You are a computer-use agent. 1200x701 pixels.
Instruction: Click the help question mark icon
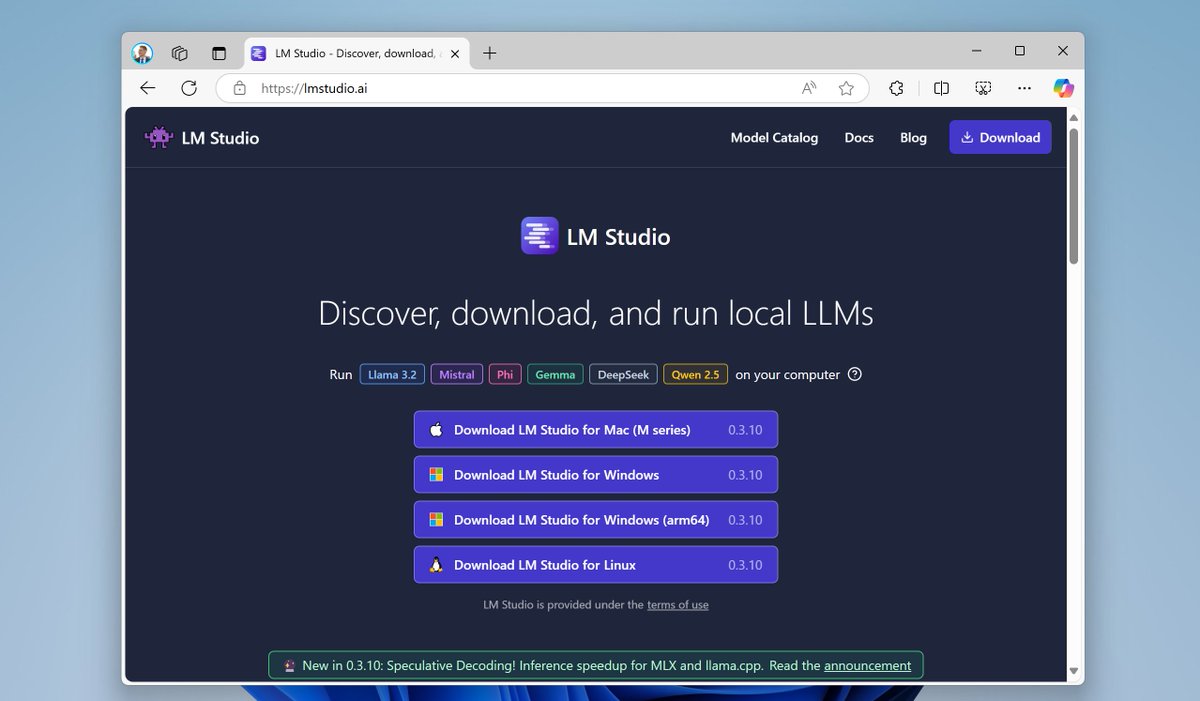[854, 375]
